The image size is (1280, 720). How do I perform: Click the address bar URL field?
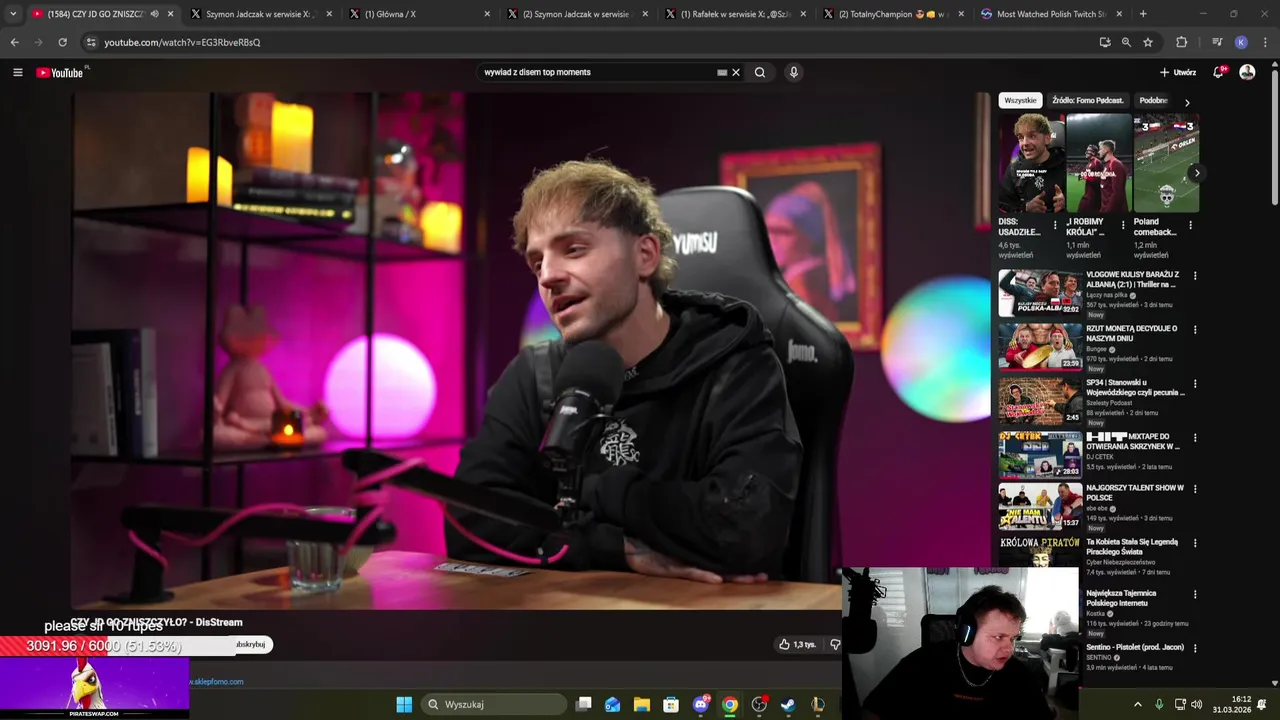(x=590, y=42)
